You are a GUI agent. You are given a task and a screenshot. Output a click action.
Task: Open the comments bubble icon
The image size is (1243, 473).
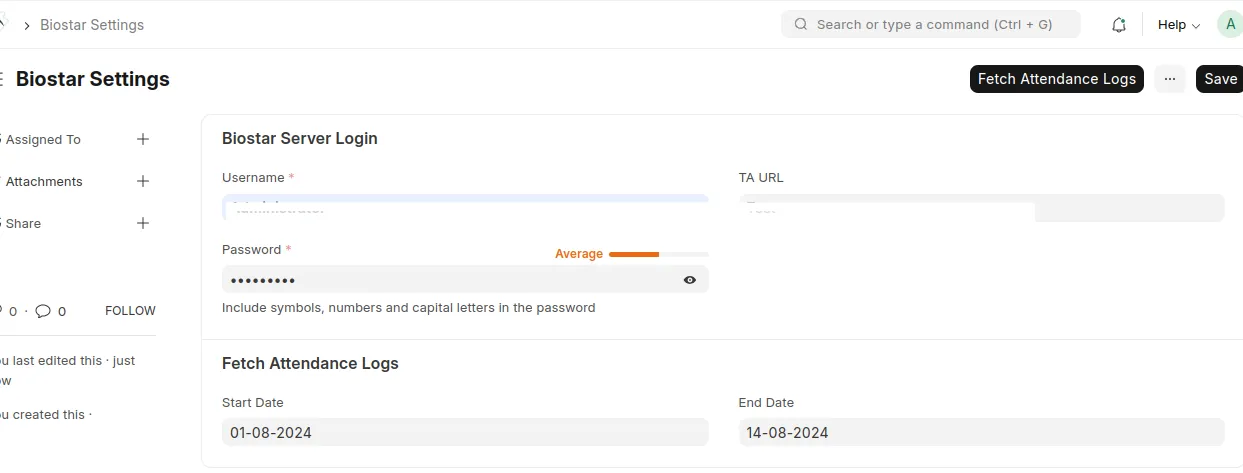click(x=43, y=311)
